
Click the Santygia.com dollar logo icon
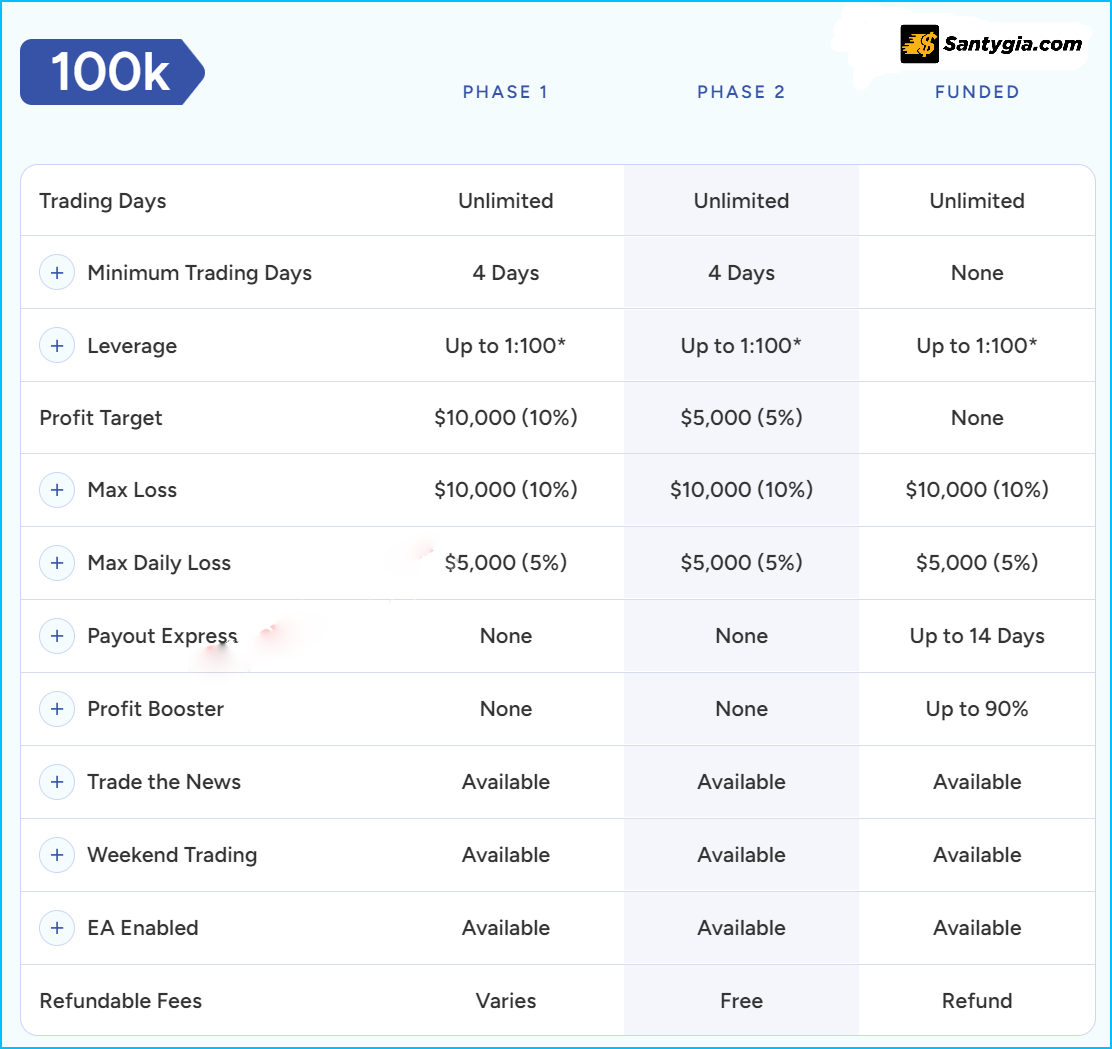coord(919,44)
